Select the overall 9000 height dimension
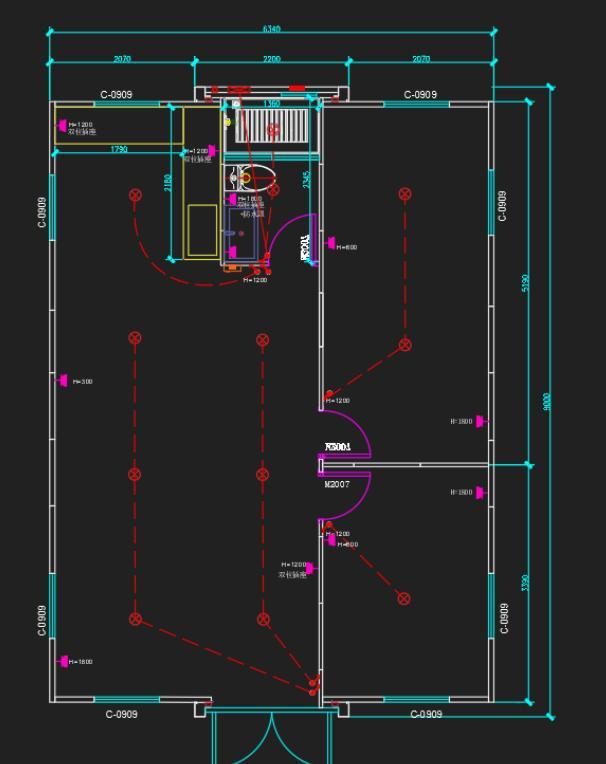 click(x=547, y=401)
